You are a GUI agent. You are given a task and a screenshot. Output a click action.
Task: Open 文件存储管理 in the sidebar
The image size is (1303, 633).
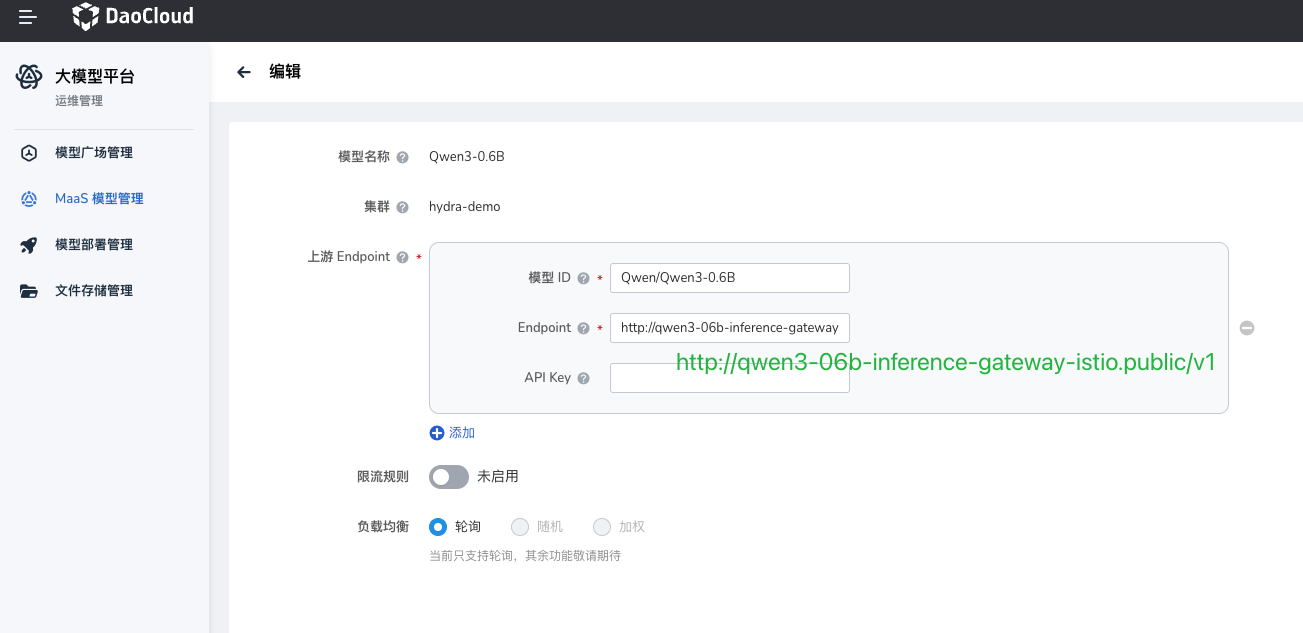[x=93, y=291]
